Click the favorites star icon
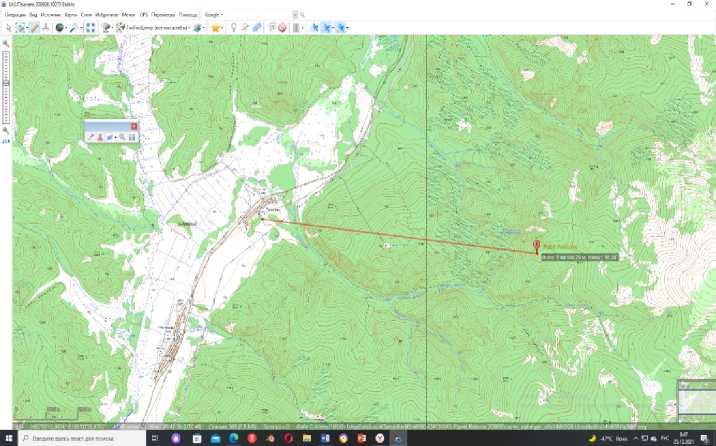Viewport: 716px width, 446px height. coord(216,28)
